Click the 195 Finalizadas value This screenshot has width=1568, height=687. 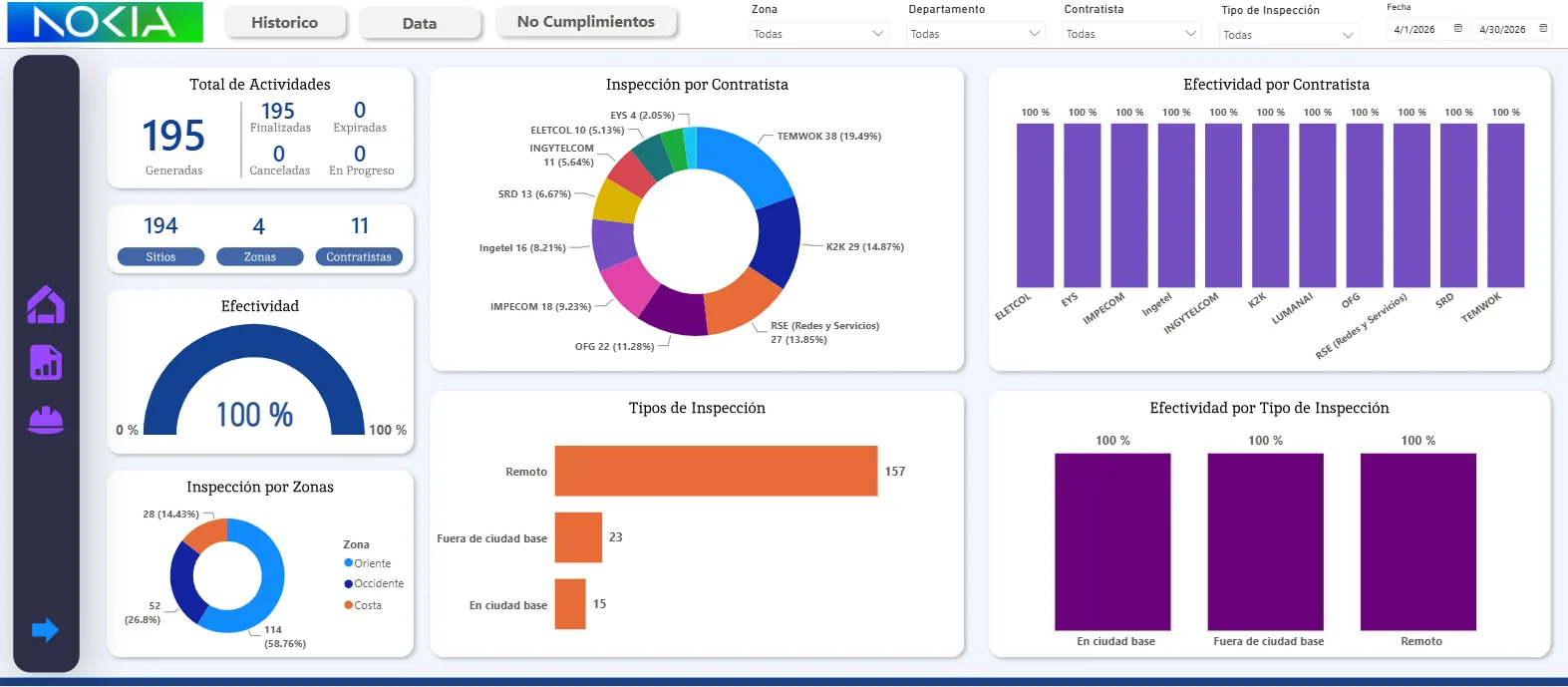278,111
